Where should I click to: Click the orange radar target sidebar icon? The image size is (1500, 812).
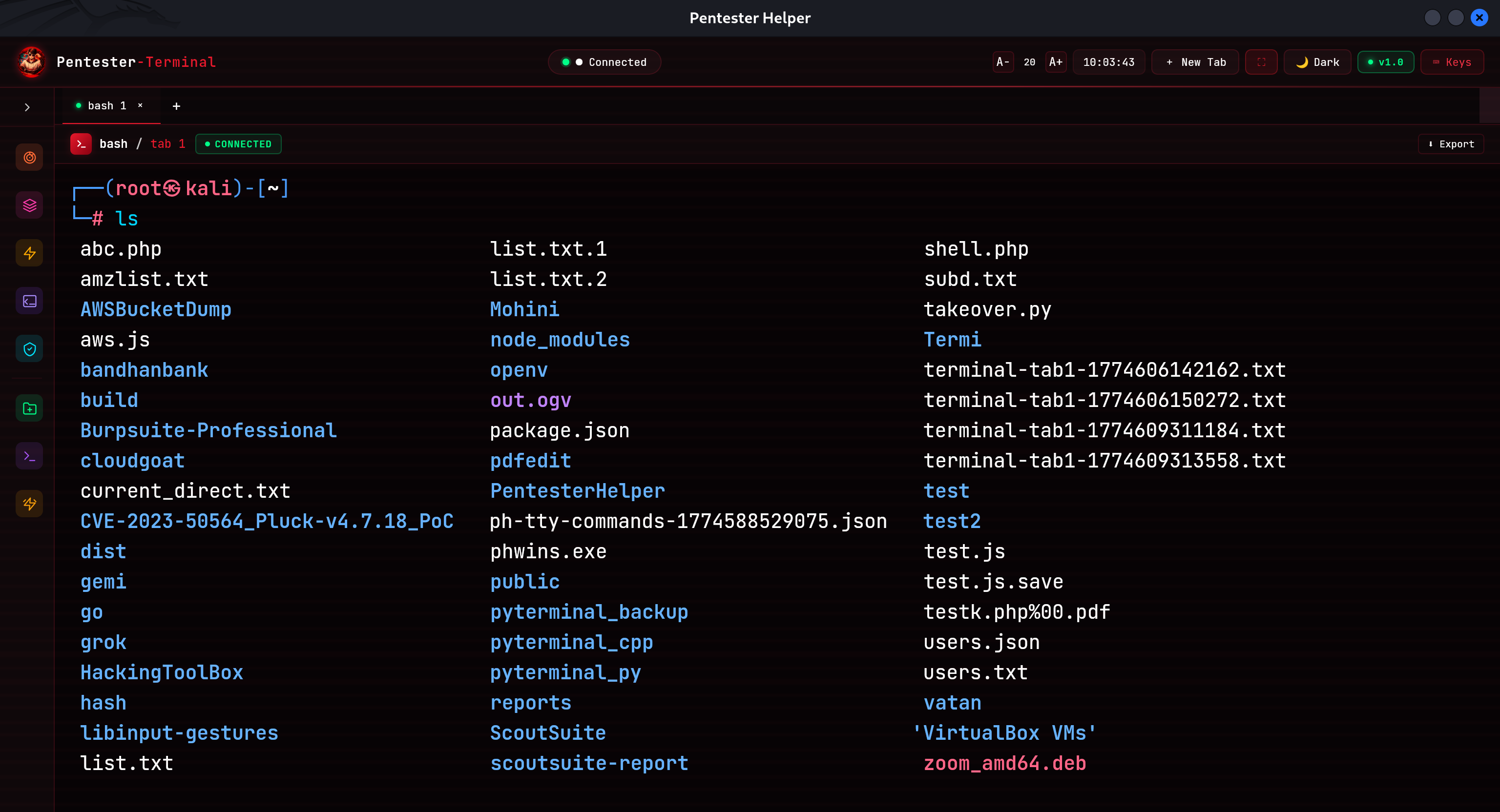point(29,158)
